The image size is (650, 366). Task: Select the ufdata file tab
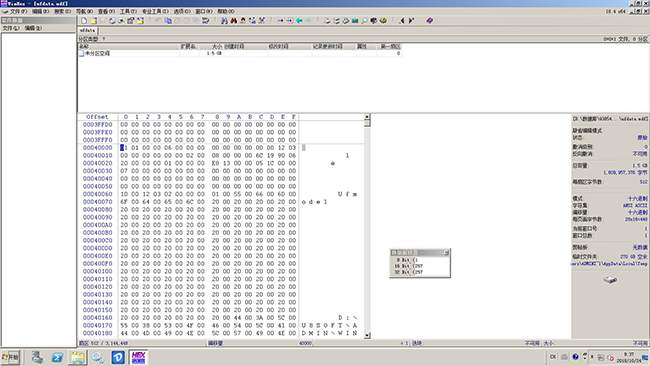tap(87, 30)
